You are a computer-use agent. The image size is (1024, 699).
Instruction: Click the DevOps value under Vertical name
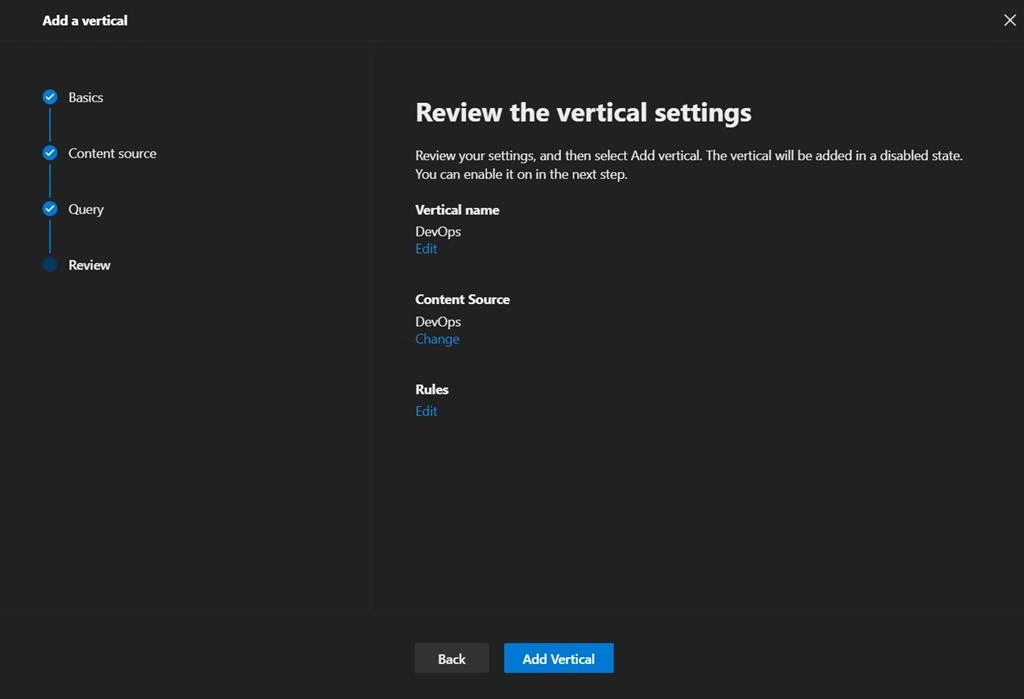pos(438,232)
